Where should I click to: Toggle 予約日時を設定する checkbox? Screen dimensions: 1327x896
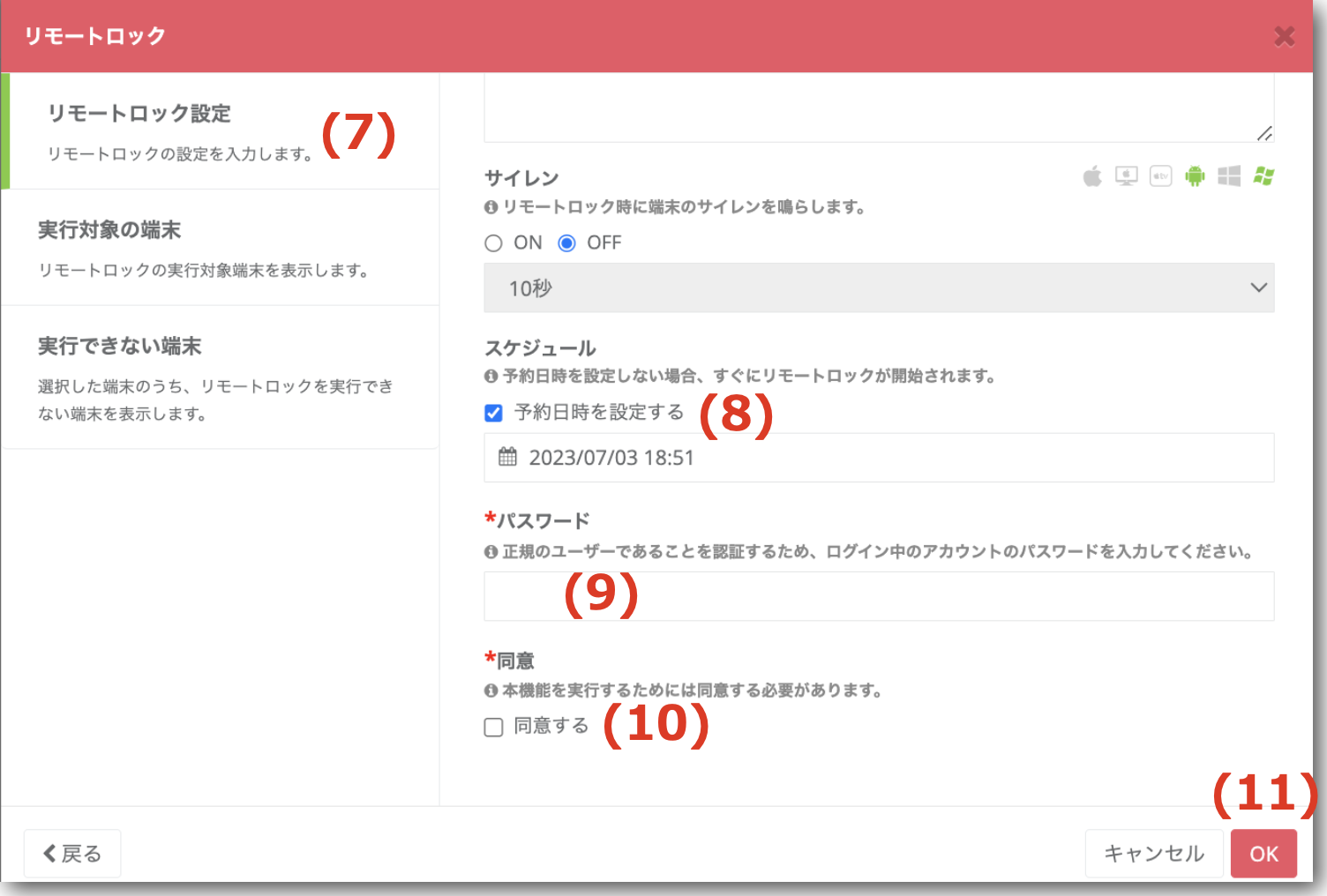(x=494, y=413)
